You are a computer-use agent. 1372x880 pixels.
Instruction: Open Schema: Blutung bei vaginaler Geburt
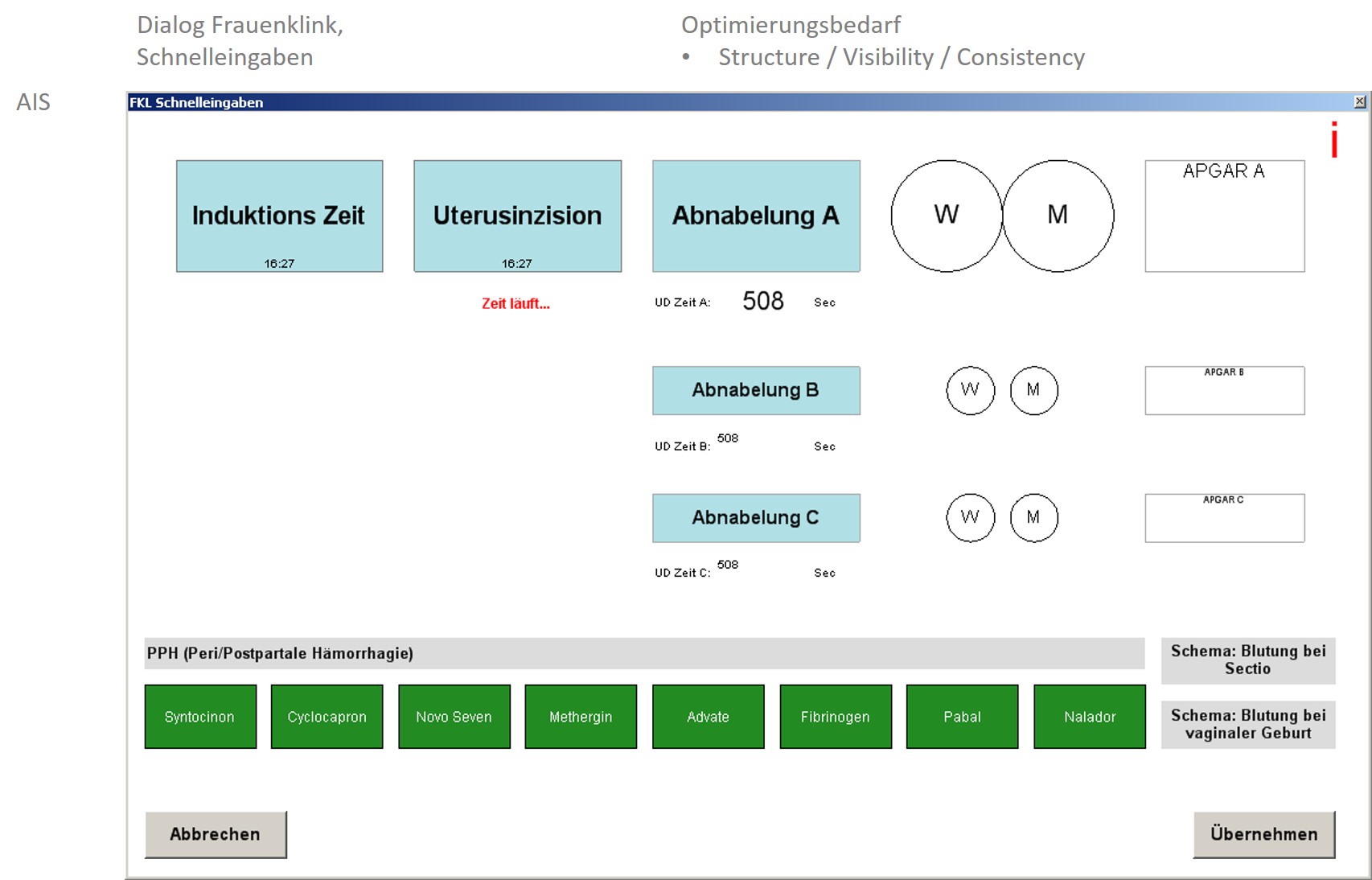(x=1247, y=724)
